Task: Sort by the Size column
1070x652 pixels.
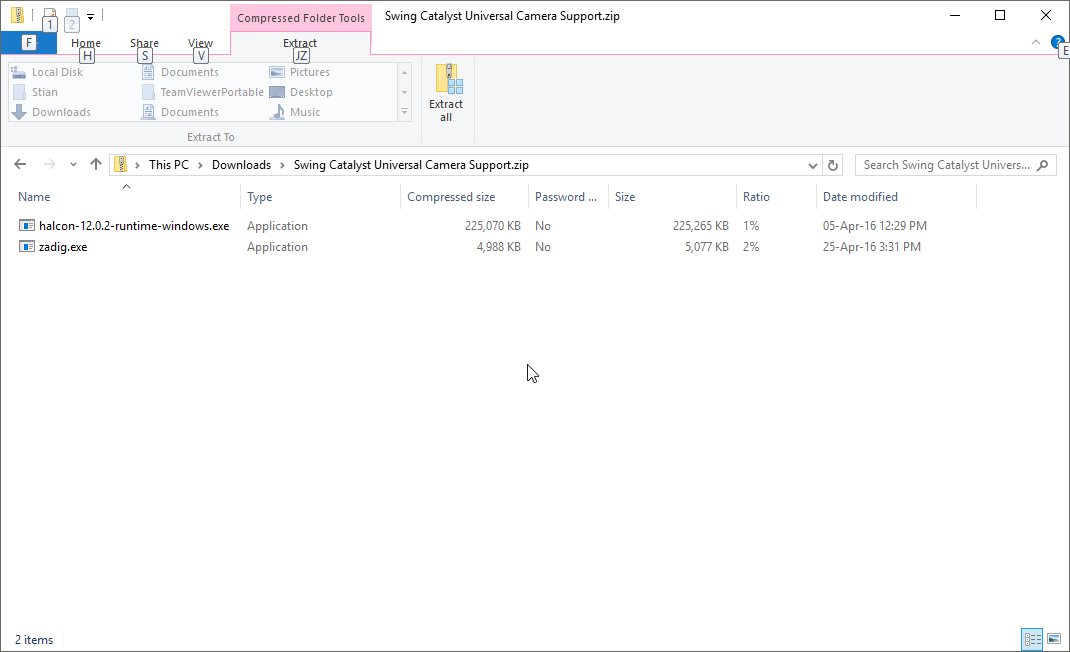Action: (625, 197)
